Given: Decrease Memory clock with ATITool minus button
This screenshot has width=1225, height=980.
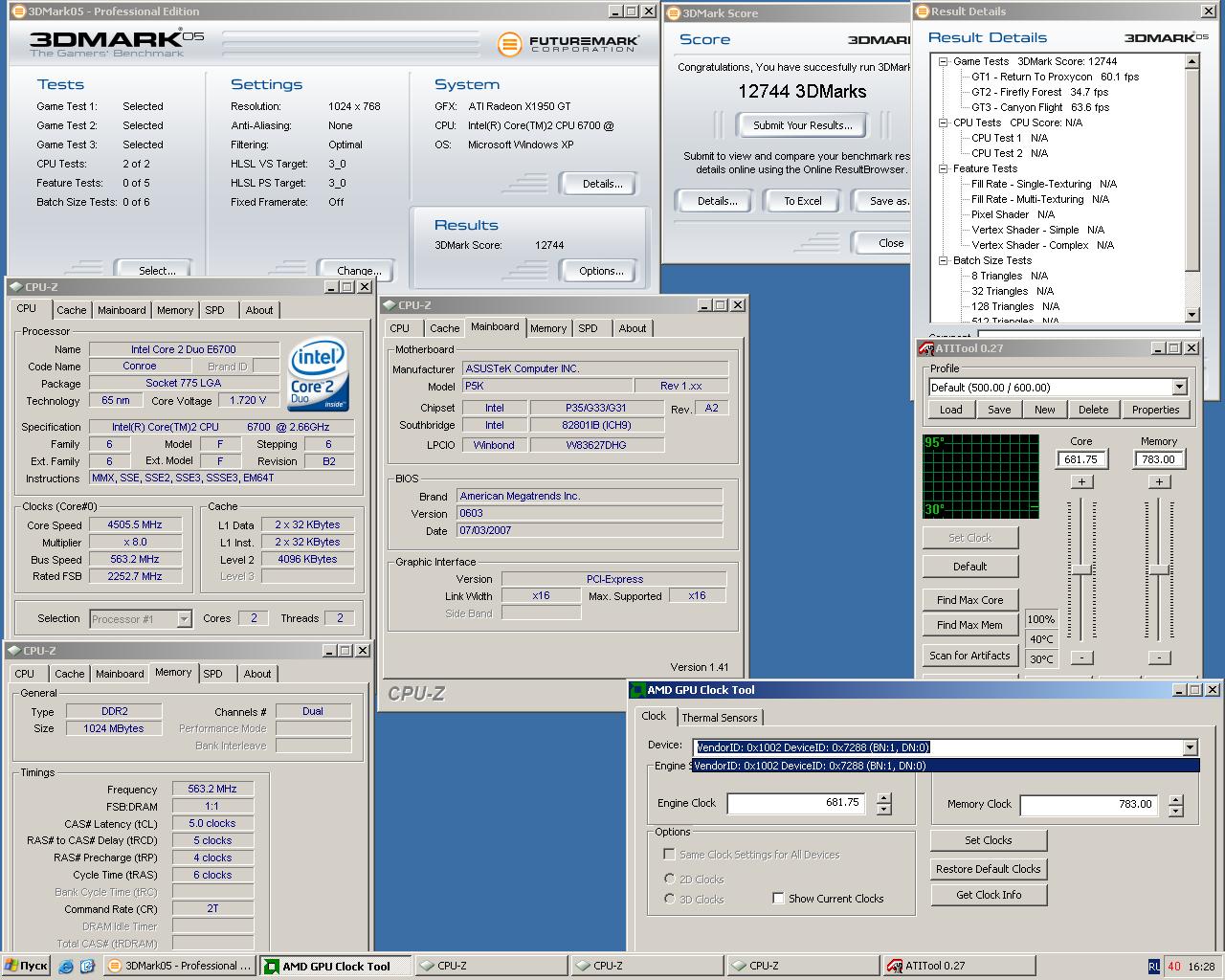Looking at the screenshot, I should tap(1159, 657).
